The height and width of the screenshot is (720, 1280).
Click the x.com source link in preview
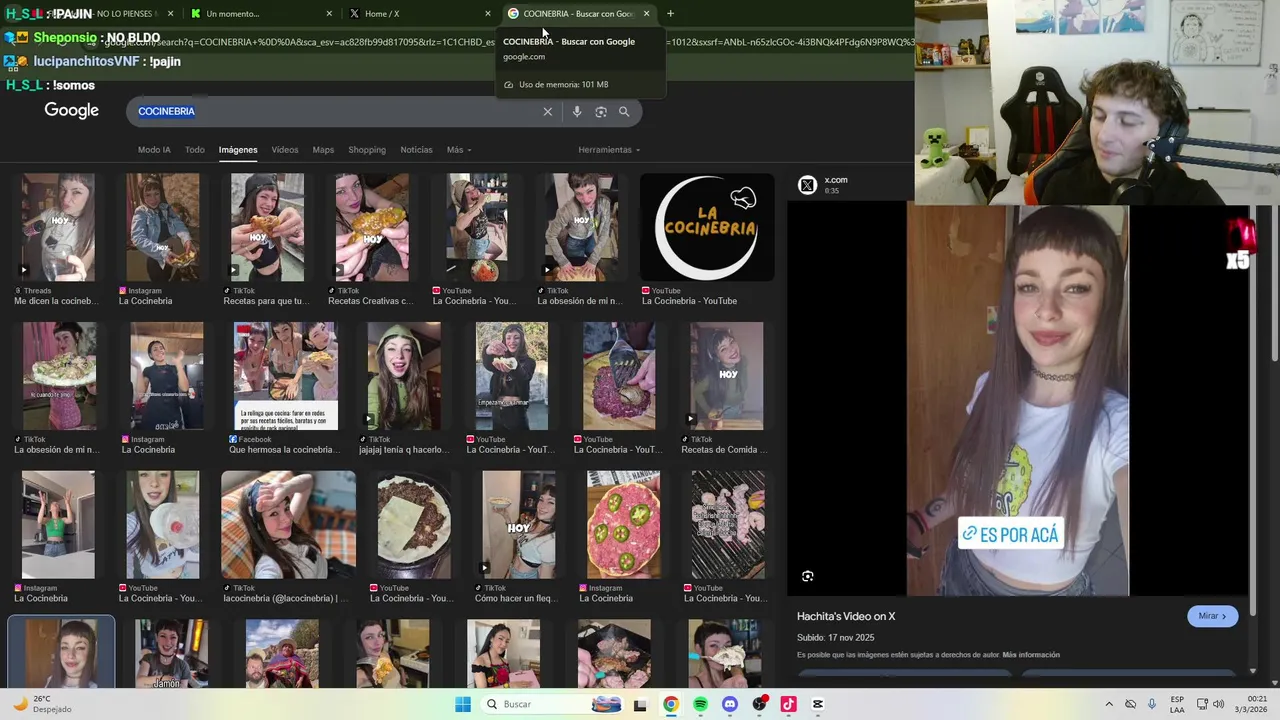click(836, 180)
